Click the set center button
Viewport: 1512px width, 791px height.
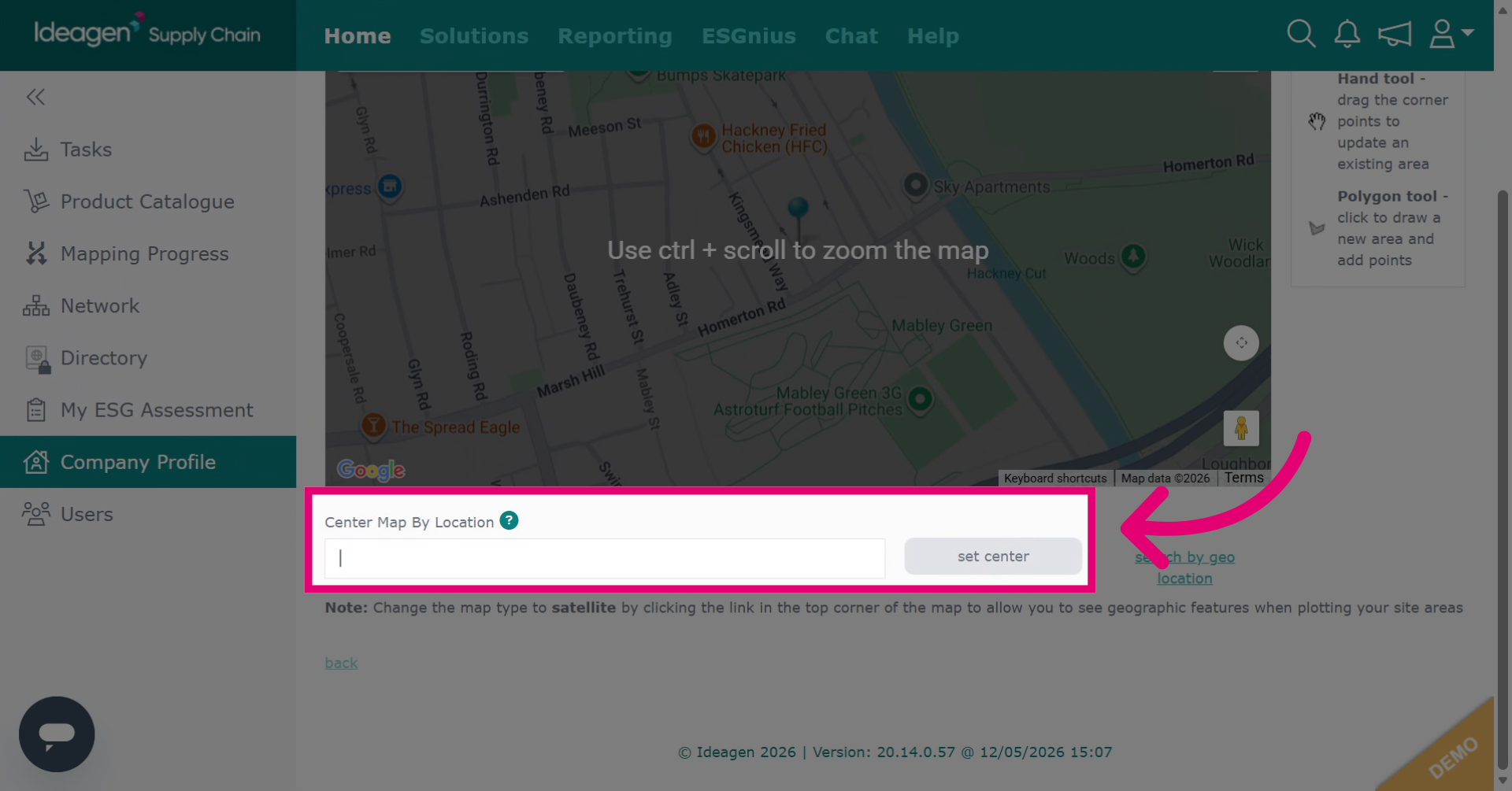[993, 556]
